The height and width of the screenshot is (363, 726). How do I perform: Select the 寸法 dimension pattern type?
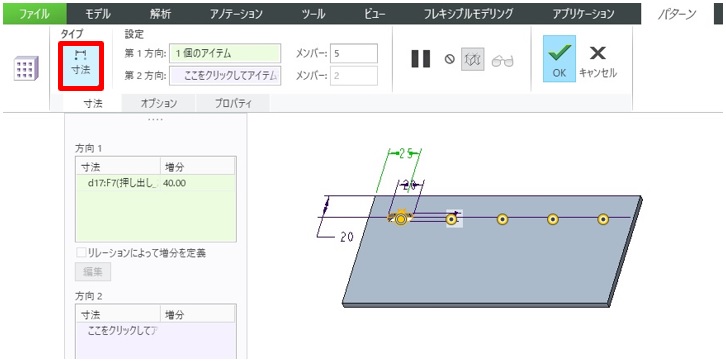coord(81,65)
